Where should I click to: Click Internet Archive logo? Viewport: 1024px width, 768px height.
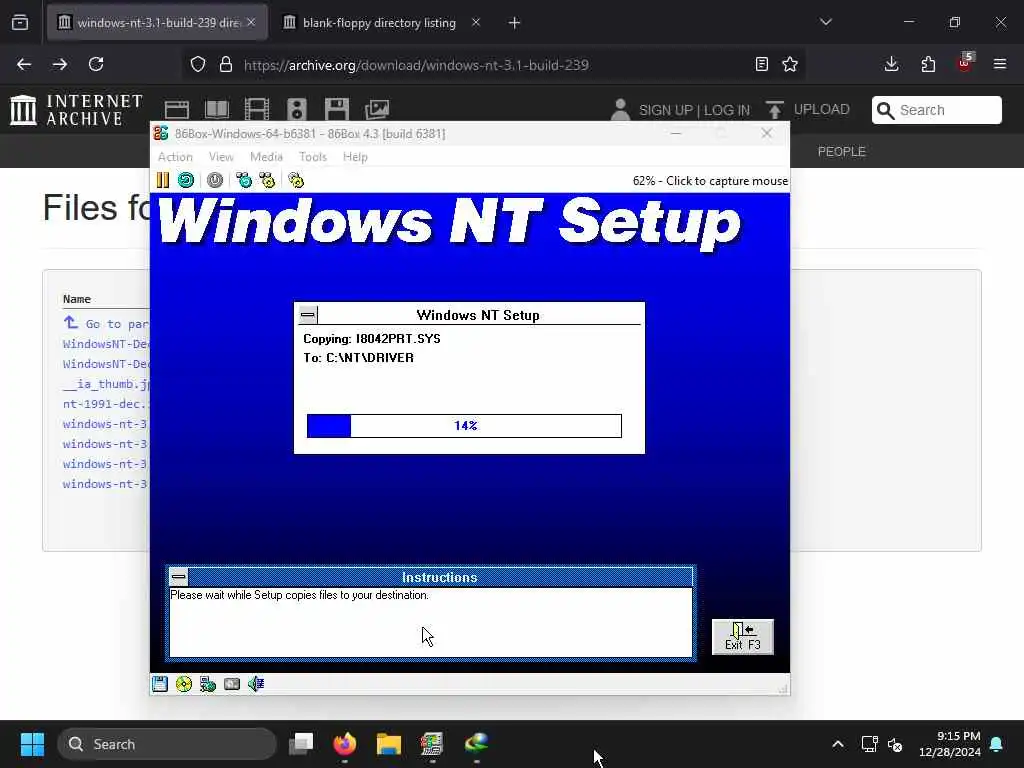click(76, 109)
